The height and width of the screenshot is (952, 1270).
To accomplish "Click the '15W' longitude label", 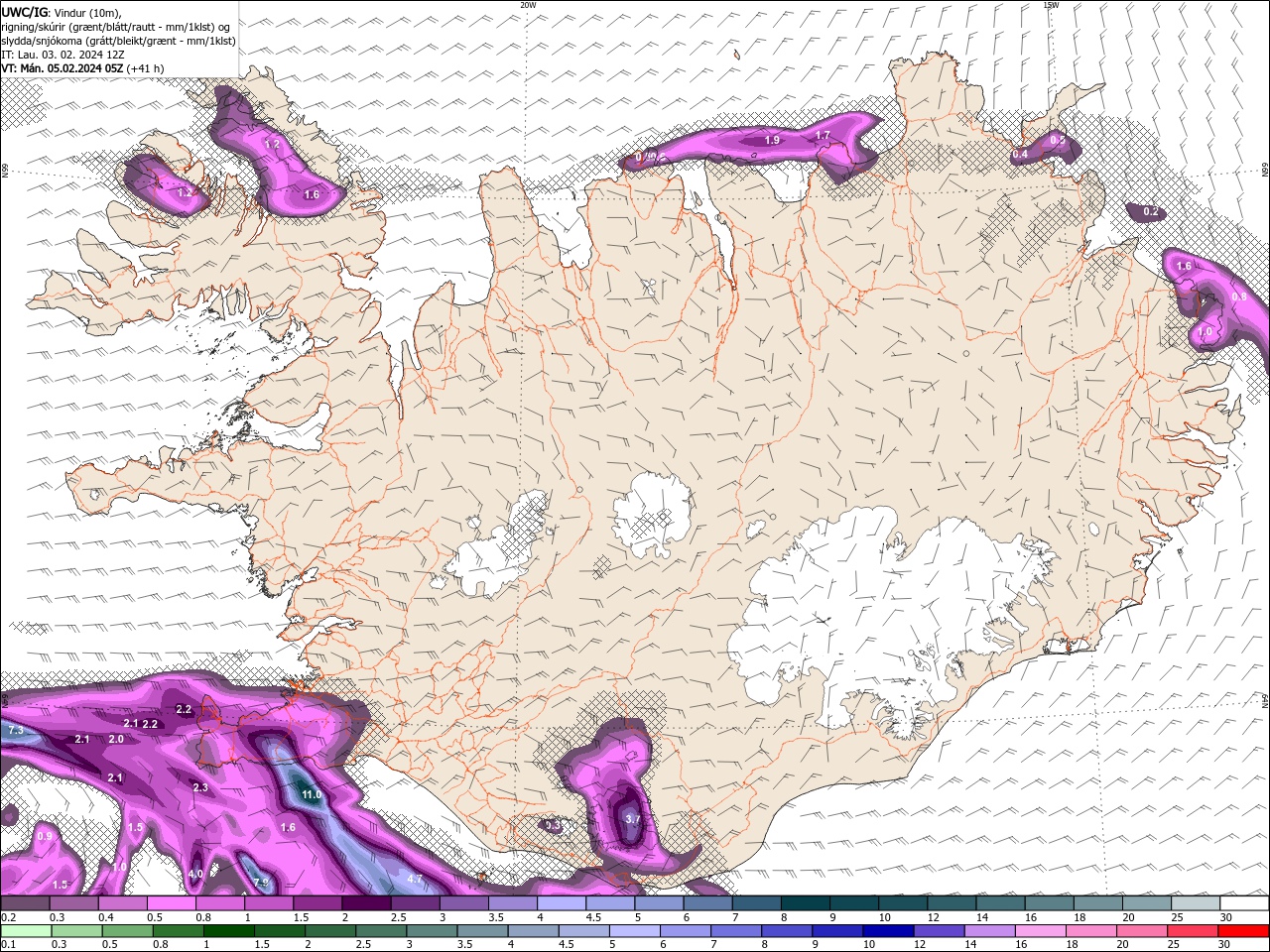I will pyautogui.click(x=1051, y=5).
